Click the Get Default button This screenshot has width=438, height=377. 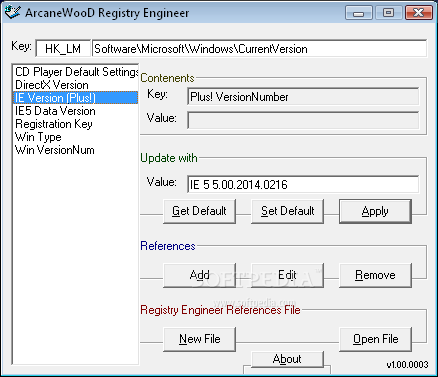pyautogui.click(x=199, y=211)
